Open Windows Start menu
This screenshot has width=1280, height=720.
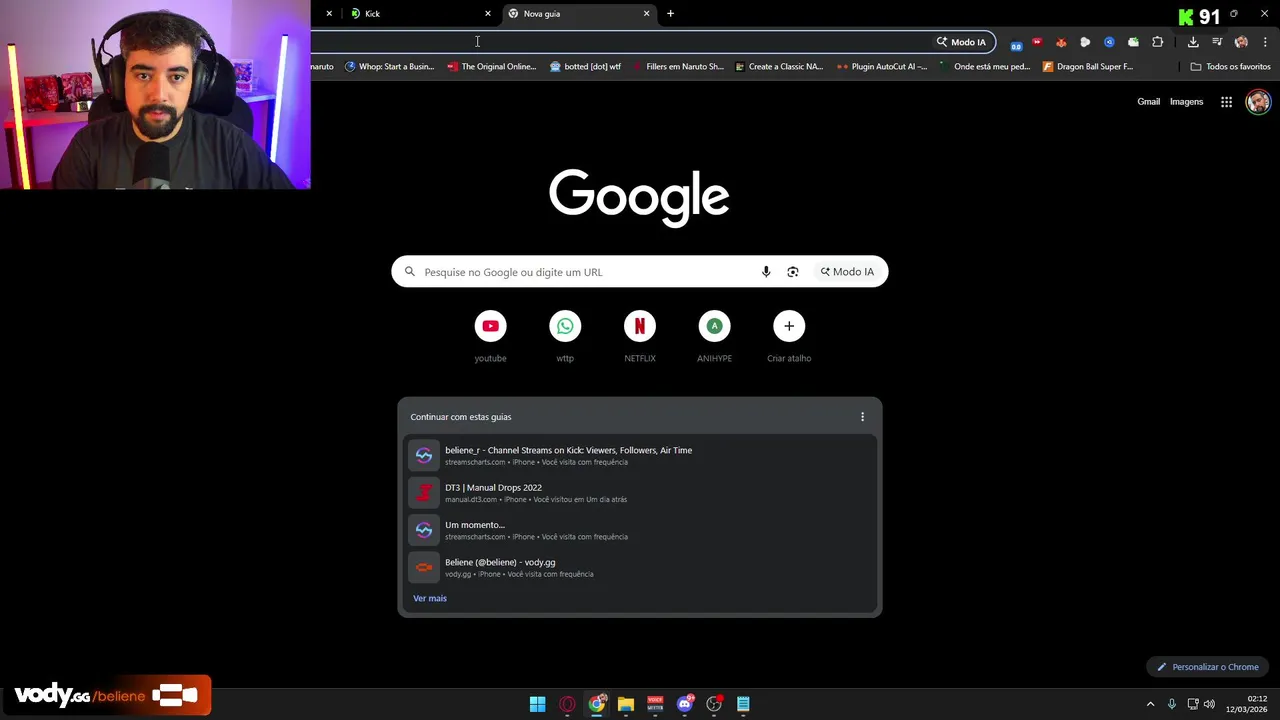pos(537,704)
